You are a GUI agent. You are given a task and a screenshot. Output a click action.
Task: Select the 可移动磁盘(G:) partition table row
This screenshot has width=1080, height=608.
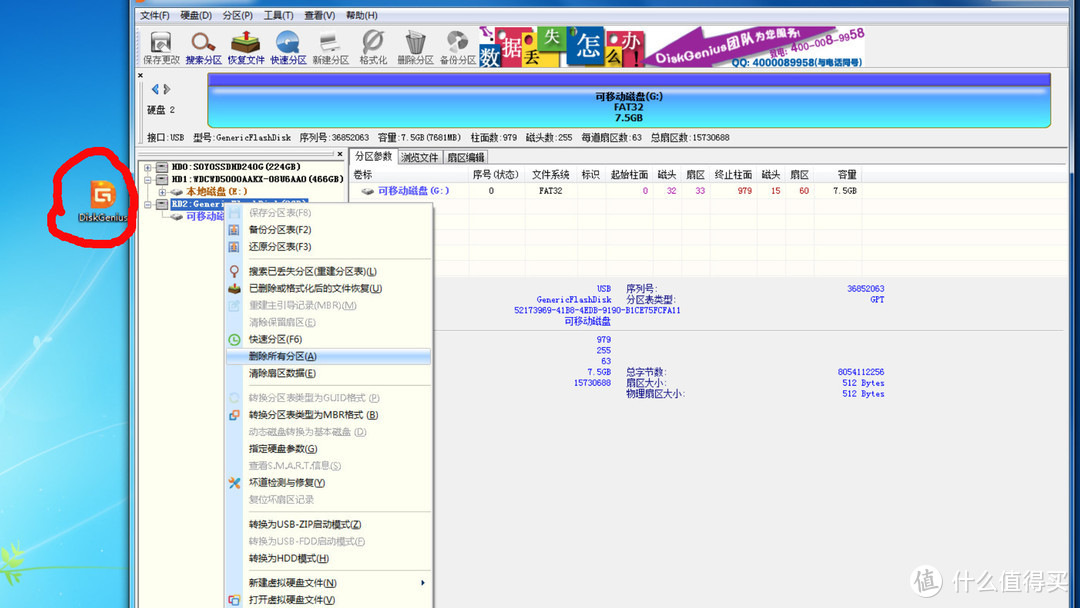[x=412, y=190]
